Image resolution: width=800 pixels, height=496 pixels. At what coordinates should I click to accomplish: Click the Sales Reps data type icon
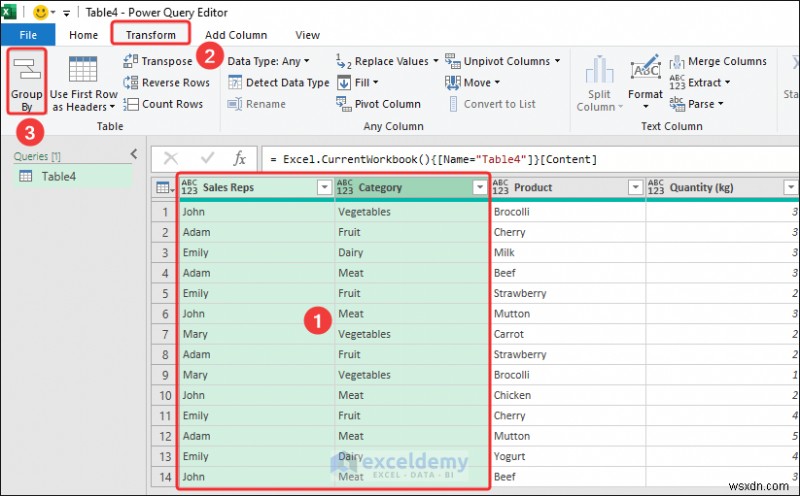click(x=189, y=187)
